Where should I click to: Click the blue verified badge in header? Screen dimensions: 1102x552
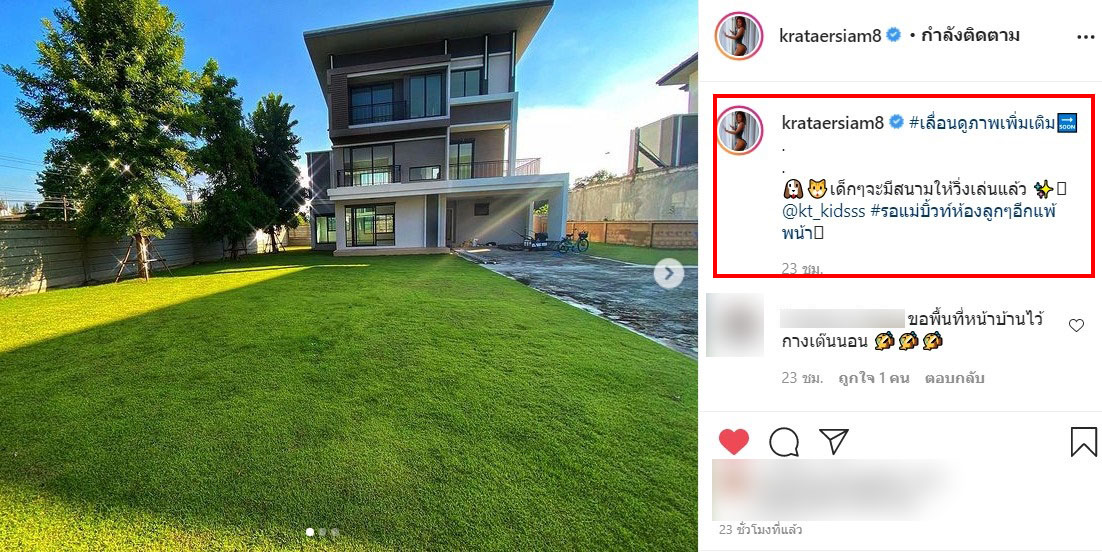pyautogui.click(x=893, y=35)
